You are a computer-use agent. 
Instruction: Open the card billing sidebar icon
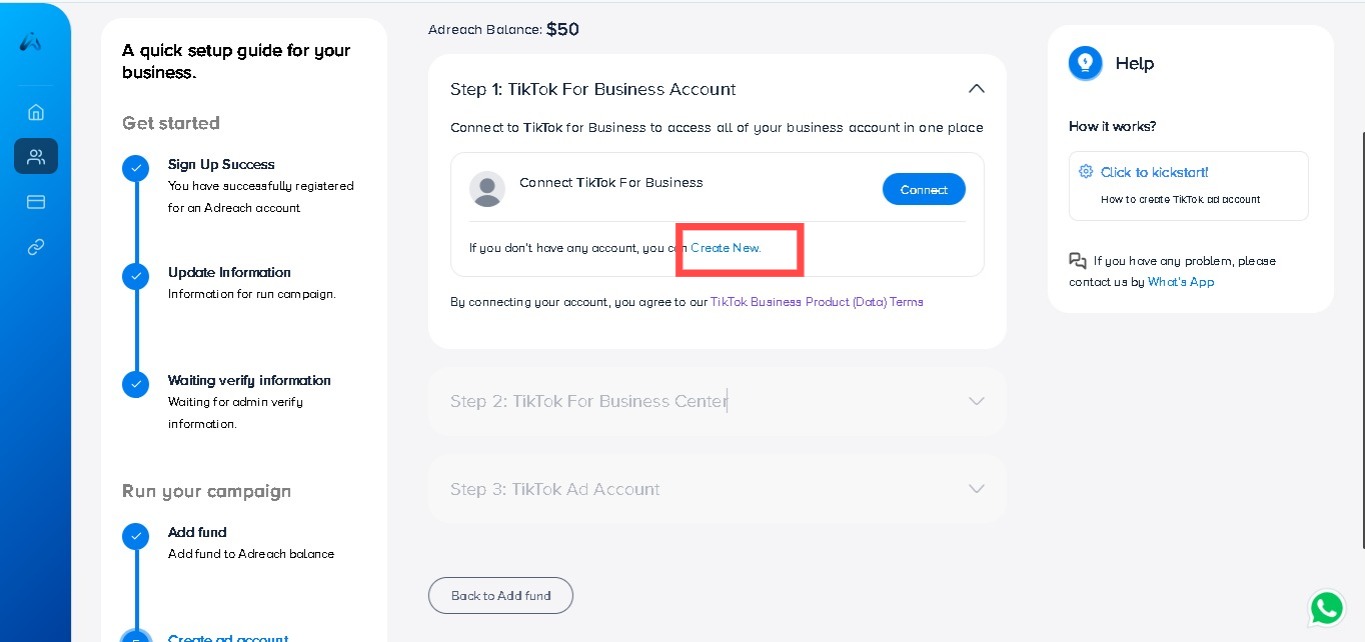pos(36,202)
